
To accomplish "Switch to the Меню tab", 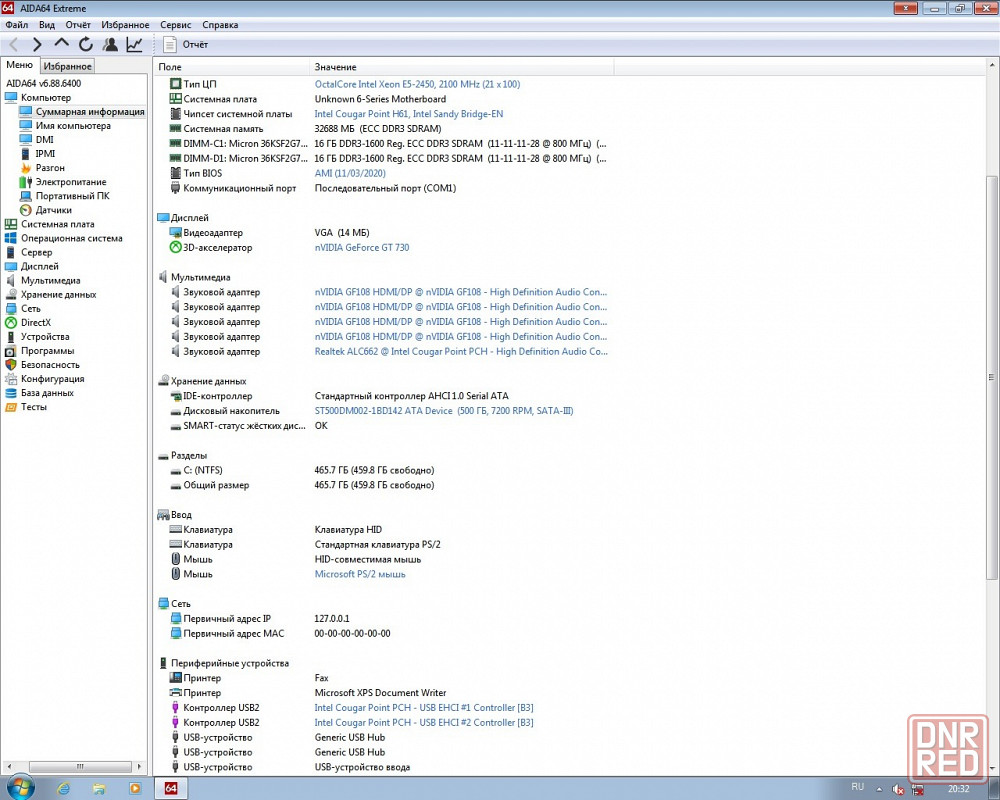I will (20, 65).
